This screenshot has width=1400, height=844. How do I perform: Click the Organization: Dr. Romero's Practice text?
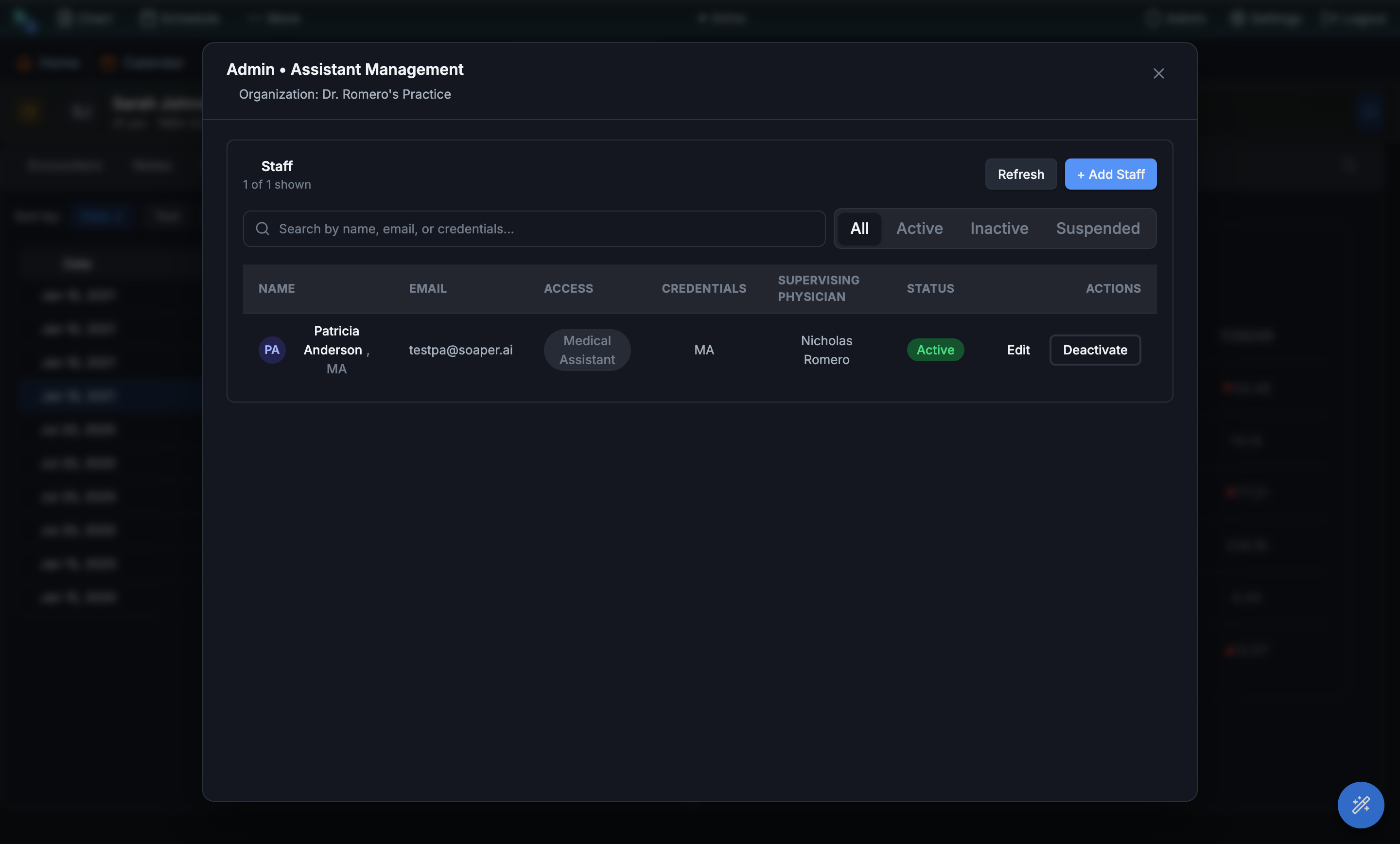pos(344,94)
